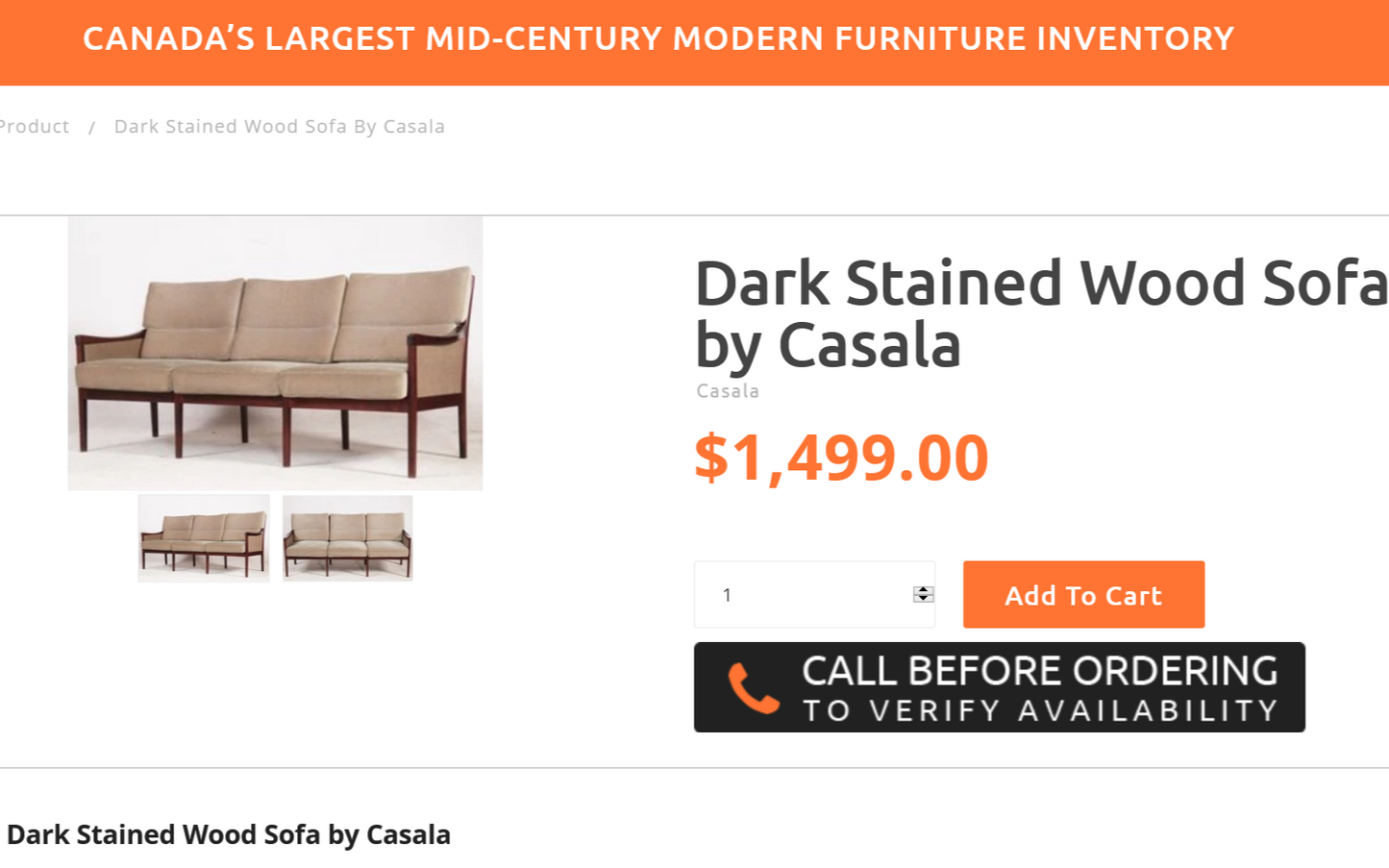The height and width of the screenshot is (868, 1389).
Task: Open the Casala brand link under the title
Action: (x=728, y=391)
